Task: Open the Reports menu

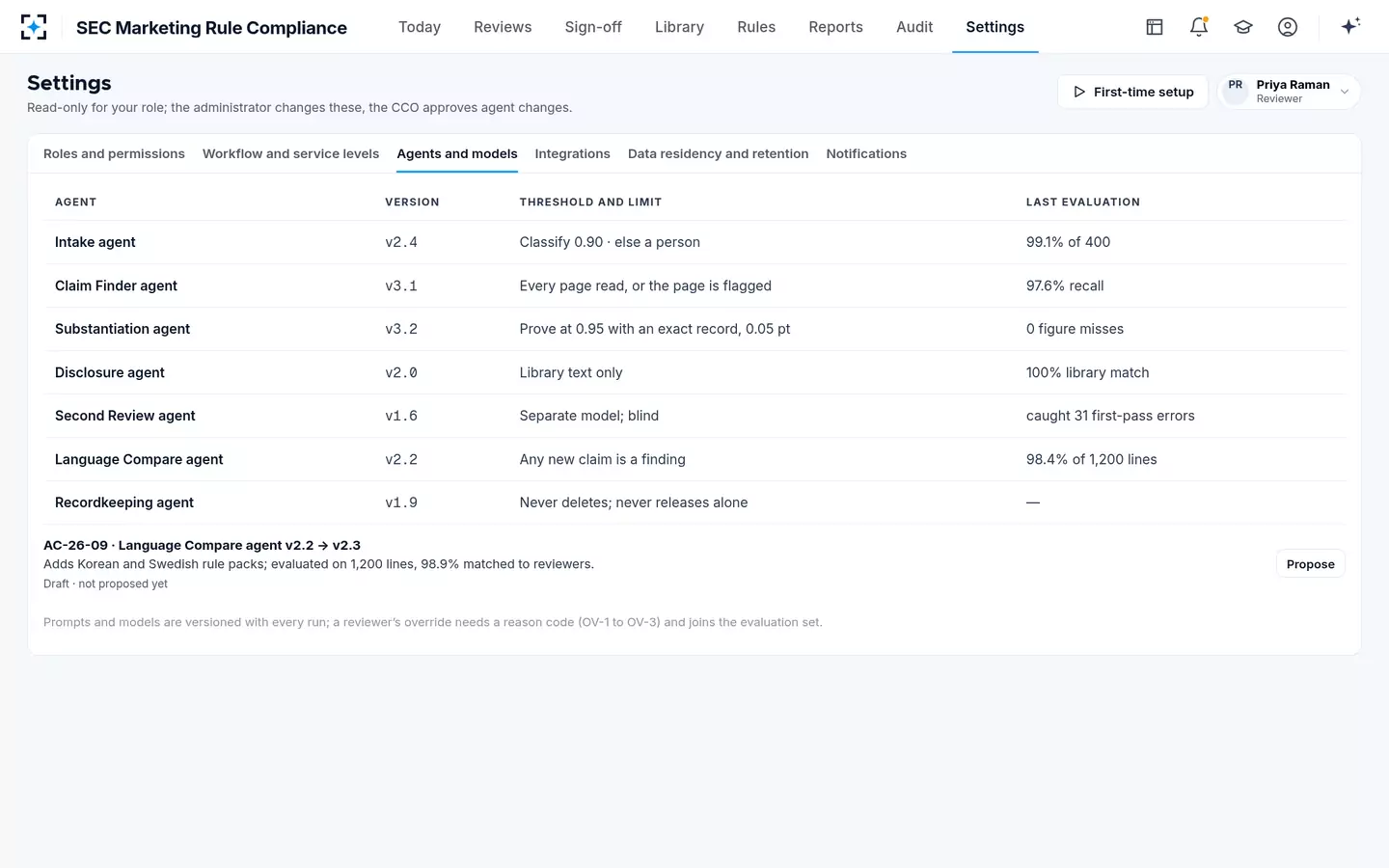Action: click(835, 27)
